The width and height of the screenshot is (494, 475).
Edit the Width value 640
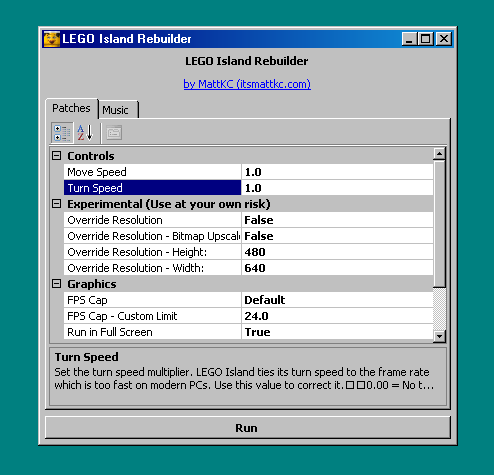click(x=337, y=268)
